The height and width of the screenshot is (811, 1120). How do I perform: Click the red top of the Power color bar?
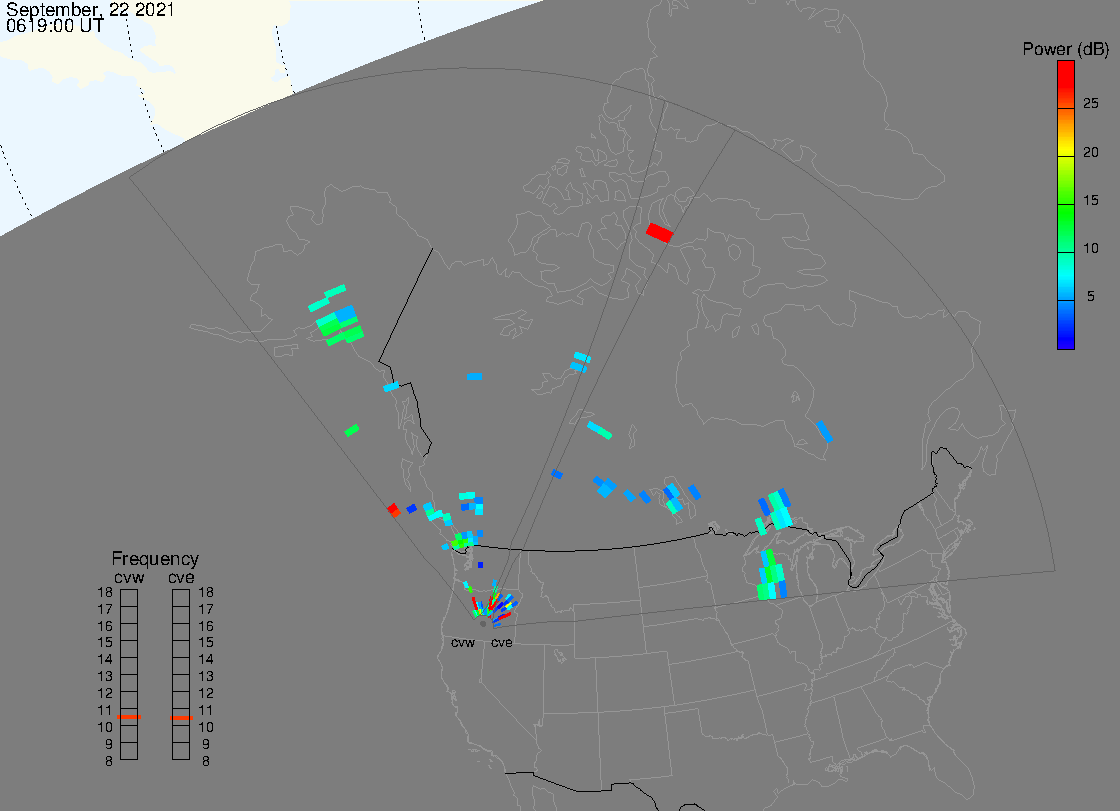pyautogui.click(x=1066, y=75)
